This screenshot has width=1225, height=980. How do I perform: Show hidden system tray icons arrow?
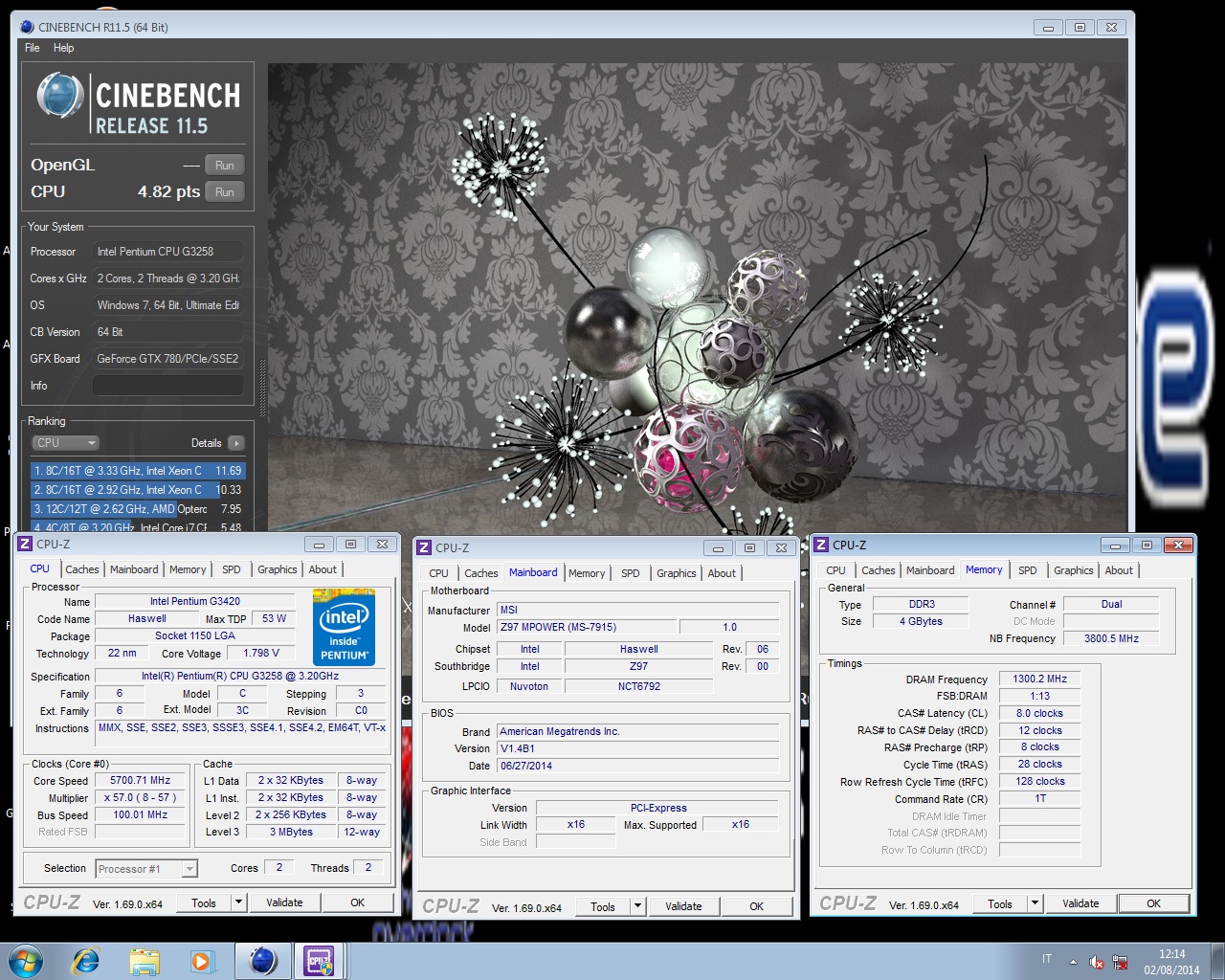pos(1073,962)
